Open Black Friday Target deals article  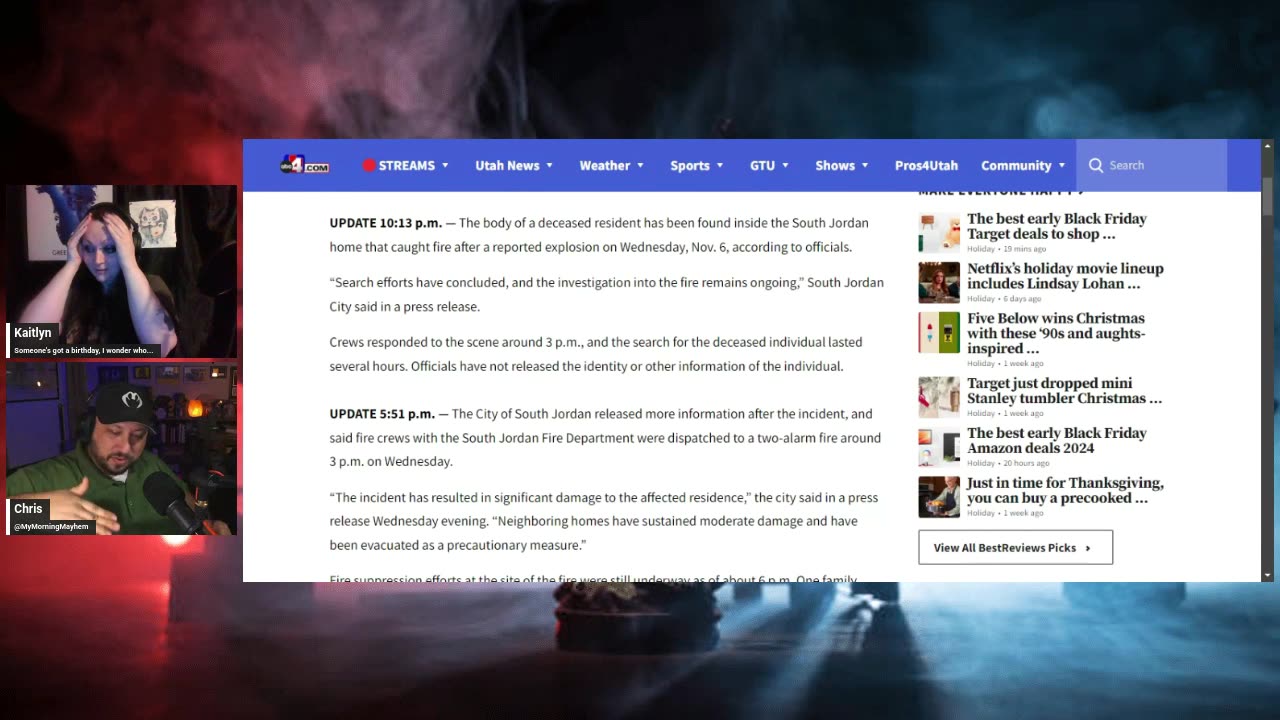click(x=1057, y=226)
